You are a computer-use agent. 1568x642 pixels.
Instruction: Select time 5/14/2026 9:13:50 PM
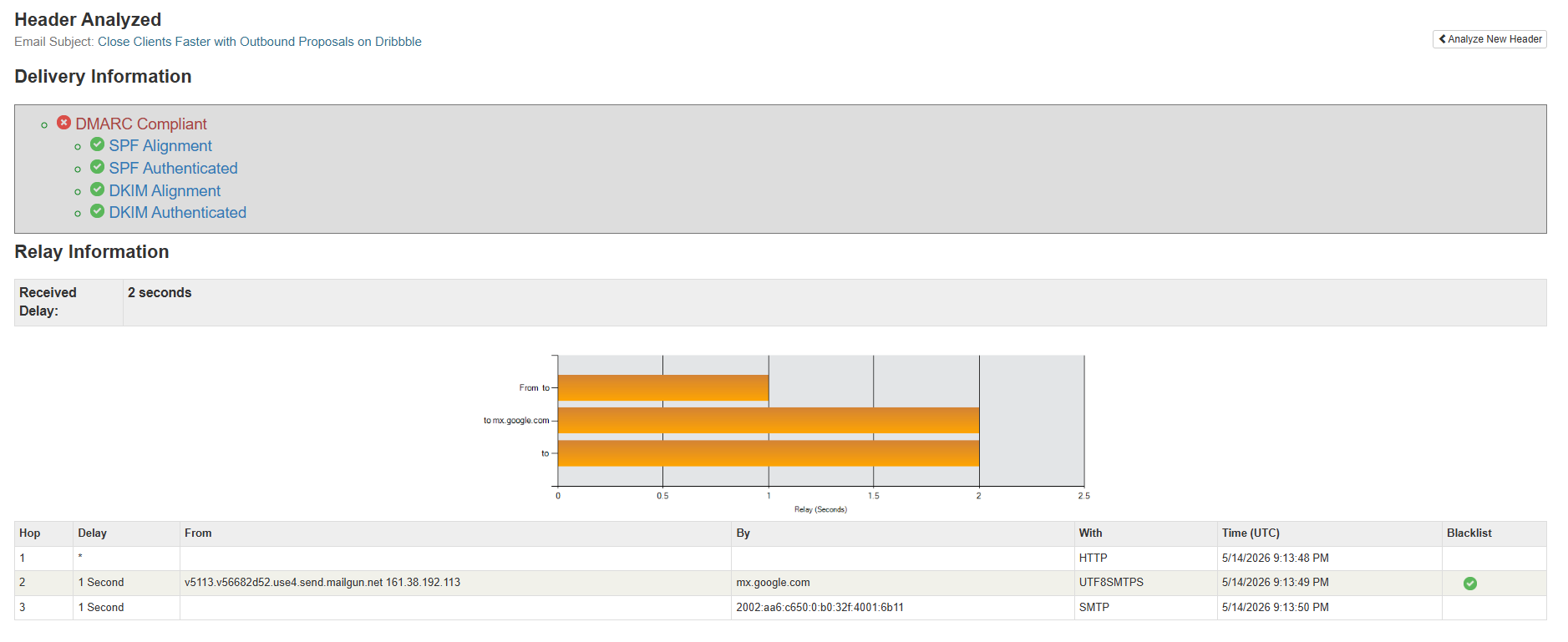pyautogui.click(x=1275, y=608)
